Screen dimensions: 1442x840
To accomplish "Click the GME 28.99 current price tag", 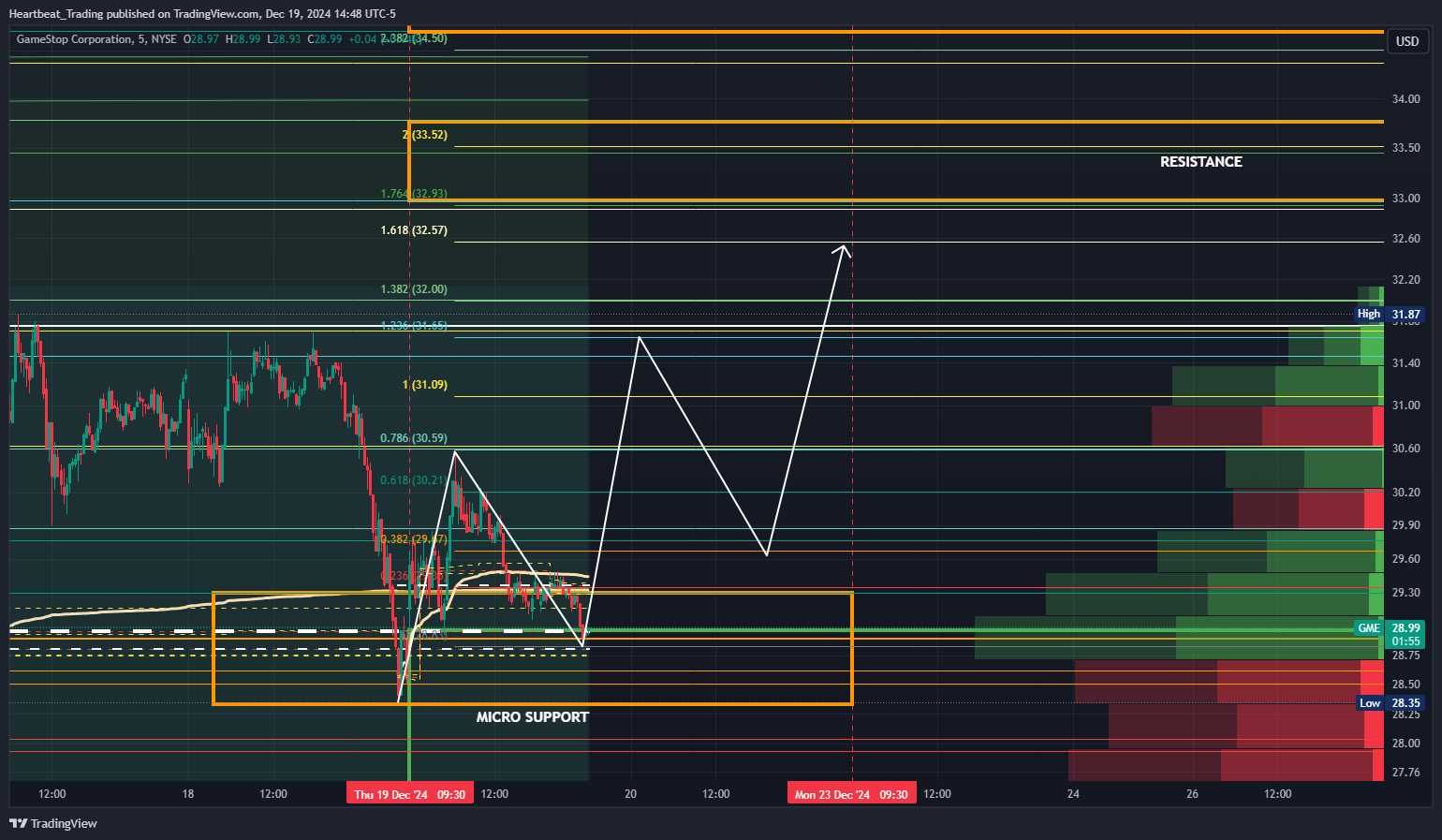I will click(x=1390, y=628).
